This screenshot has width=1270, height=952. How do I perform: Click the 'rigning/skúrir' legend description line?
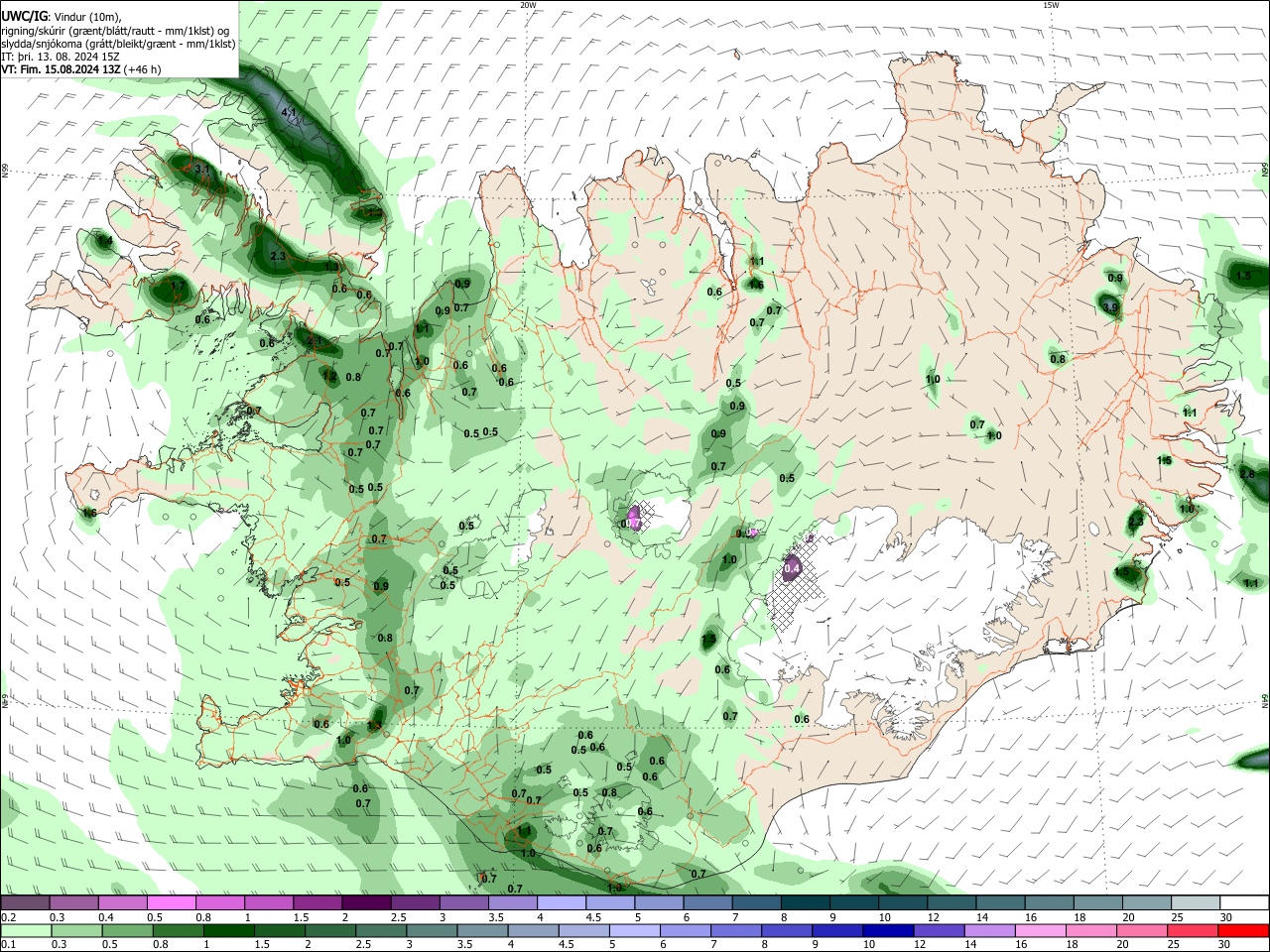[x=115, y=31]
